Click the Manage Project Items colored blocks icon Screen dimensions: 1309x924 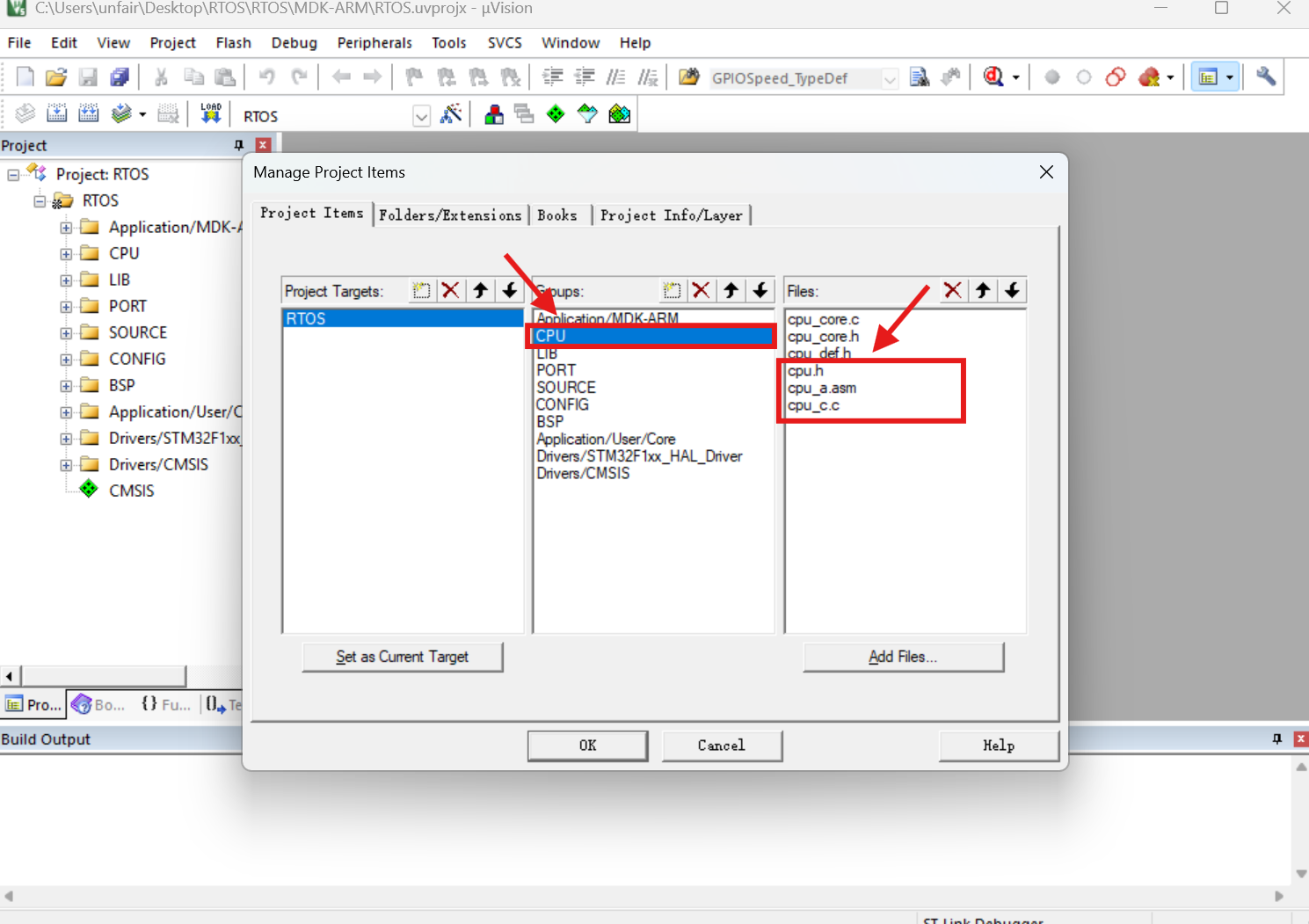[494, 114]
